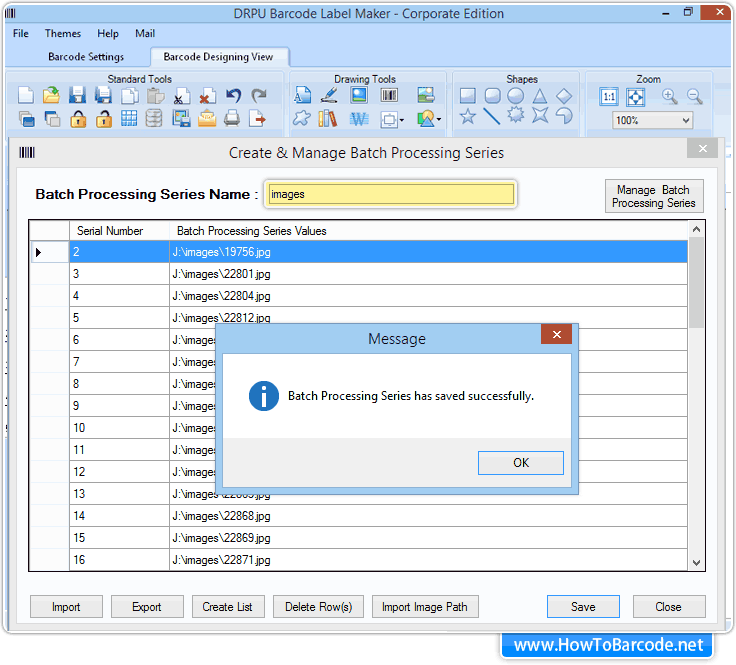Click OK in the Message dialog

click(521, 463)
